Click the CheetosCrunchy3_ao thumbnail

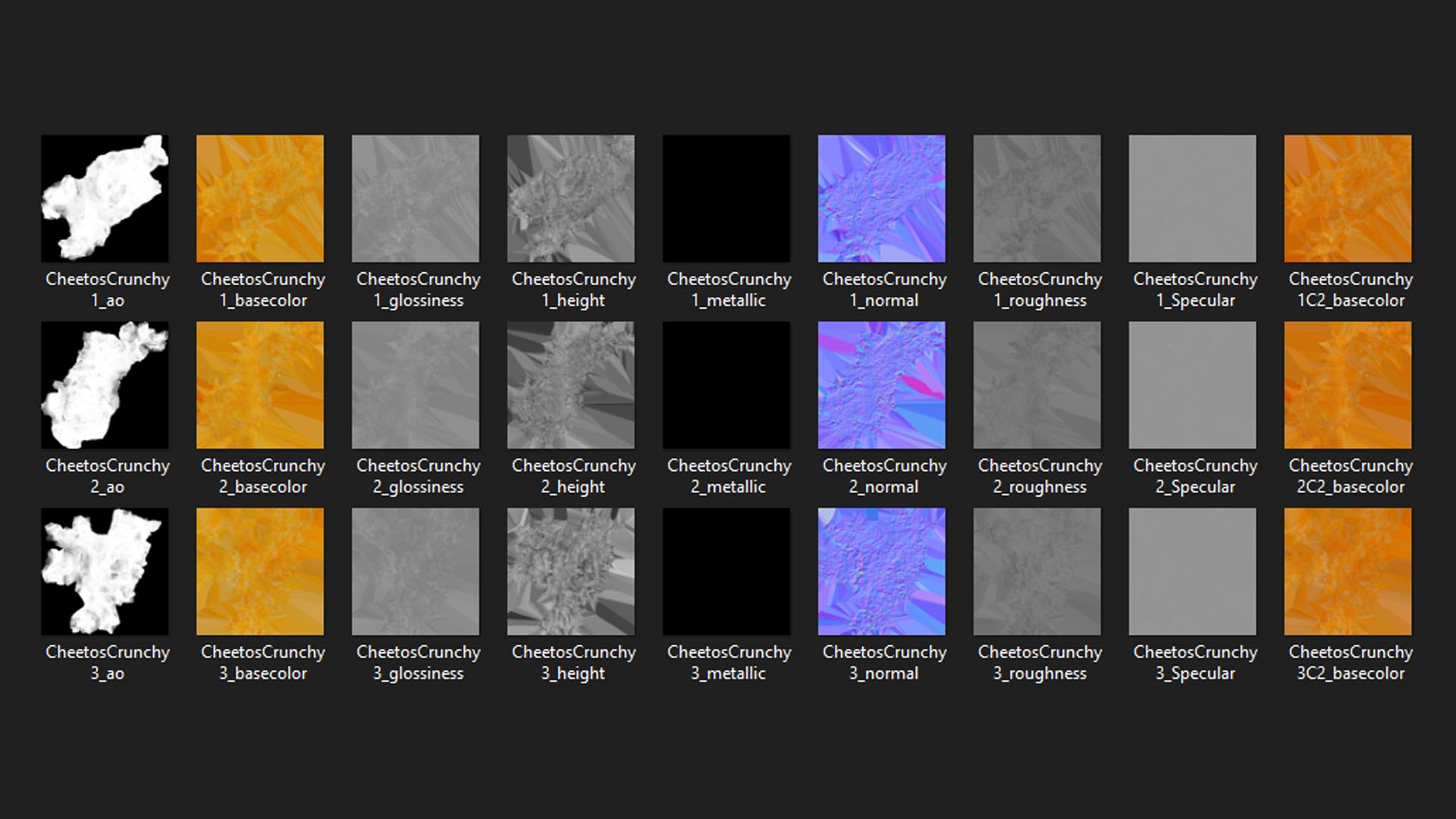pos(105,572)
